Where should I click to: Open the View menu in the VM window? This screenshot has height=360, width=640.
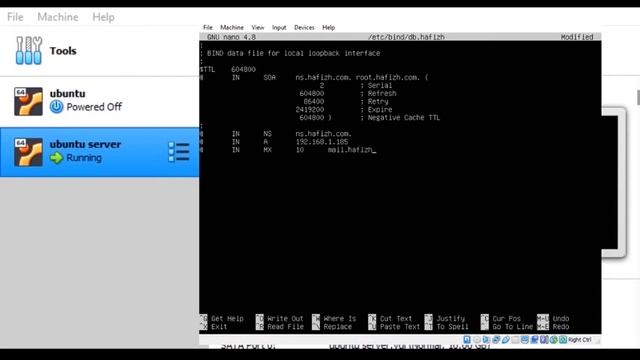258,27
